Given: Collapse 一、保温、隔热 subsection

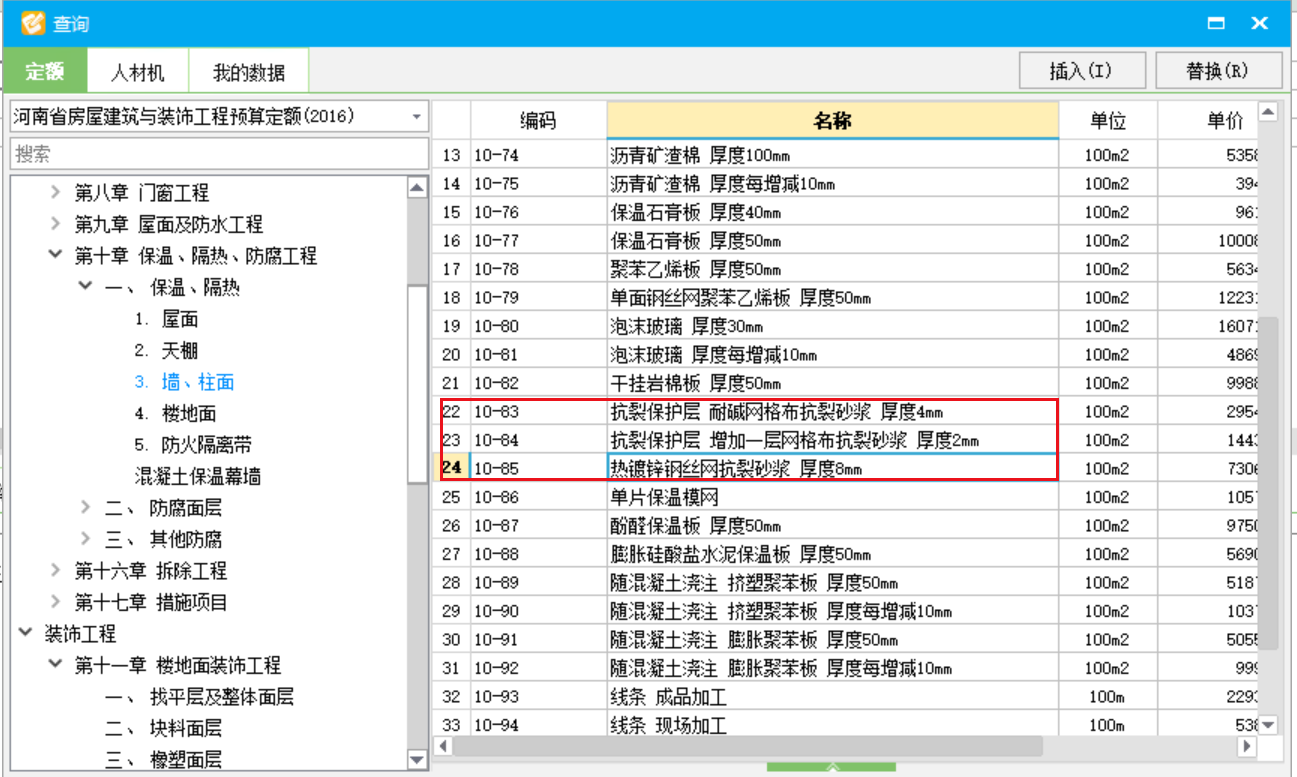Looking at the screenshot, I should point(85,288).
